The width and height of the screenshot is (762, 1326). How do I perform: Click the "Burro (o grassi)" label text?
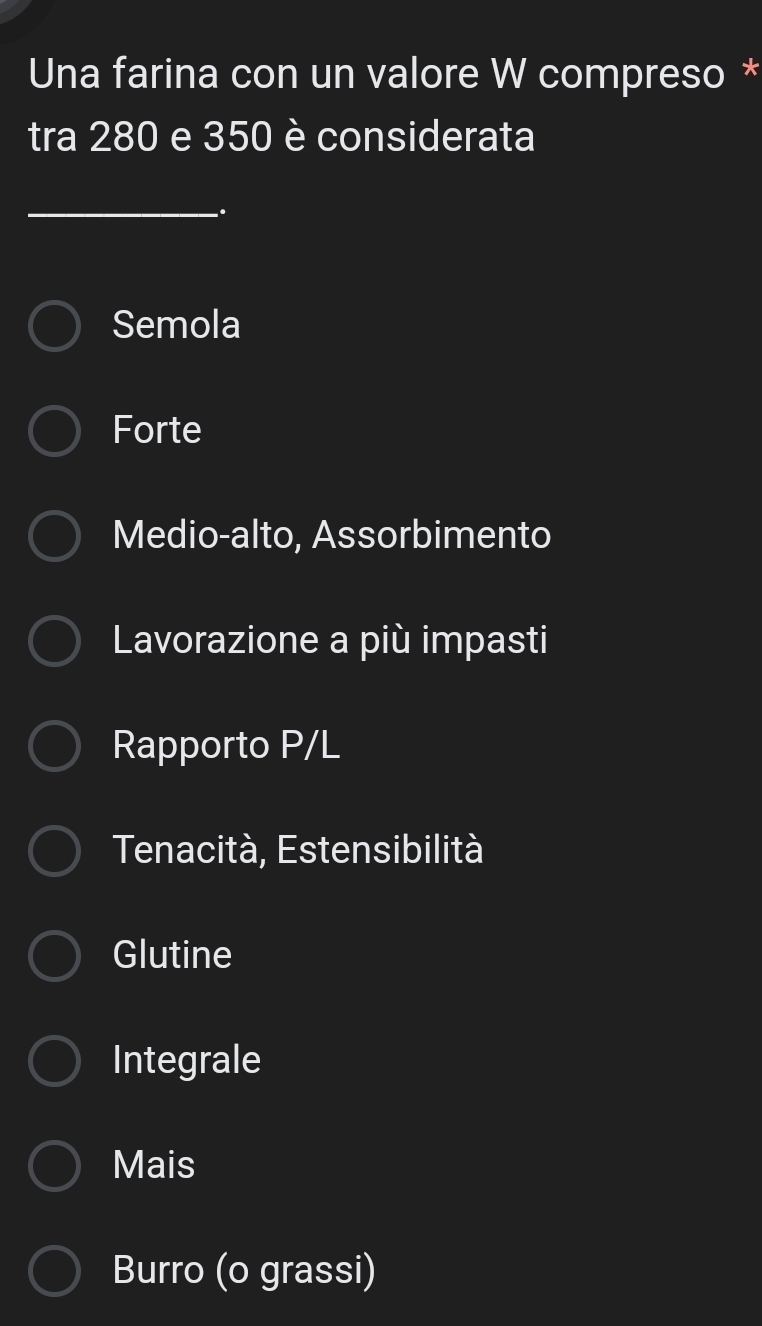[245, 1270]
